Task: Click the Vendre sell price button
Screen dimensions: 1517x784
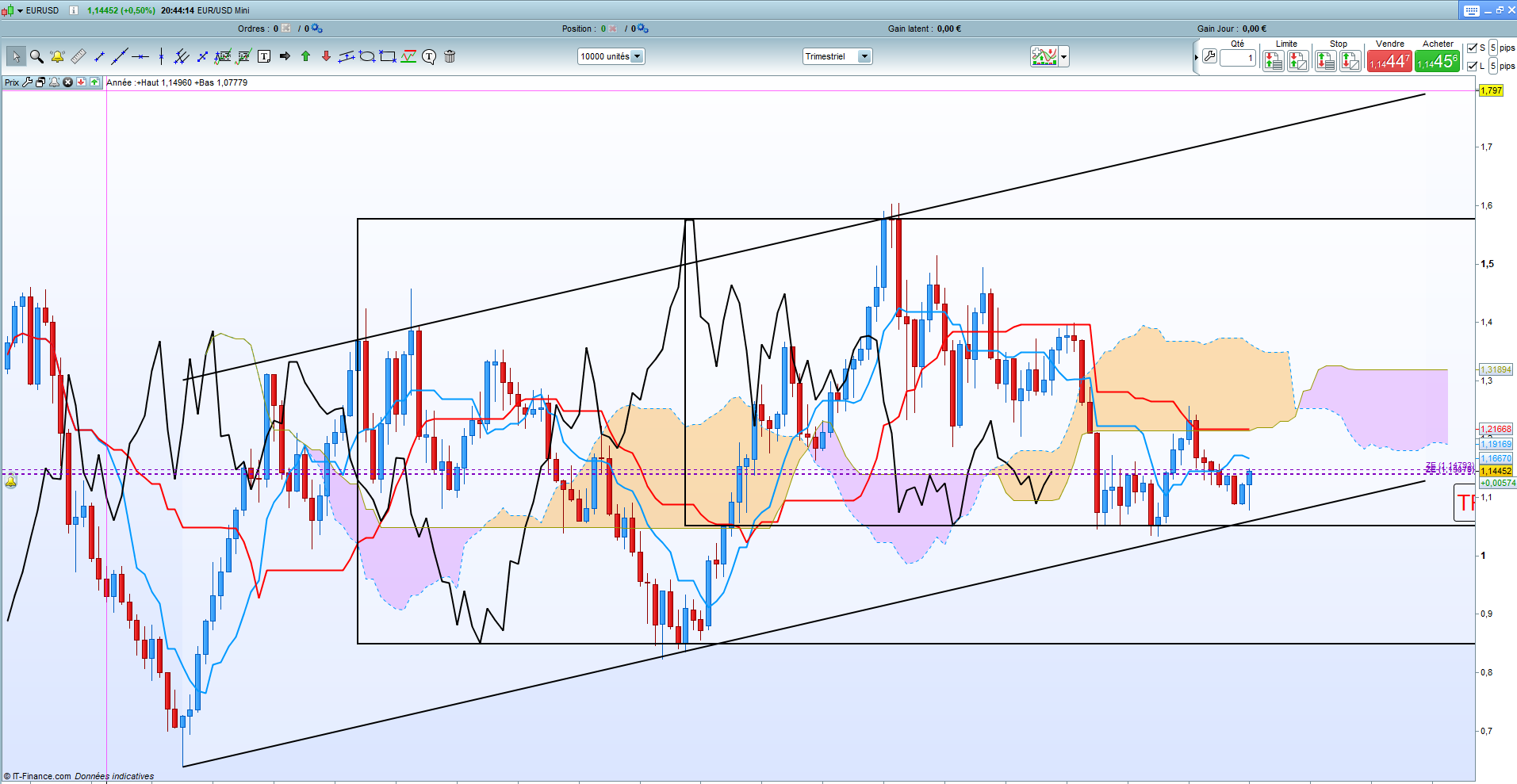Action: click(x=1389, y=61)
